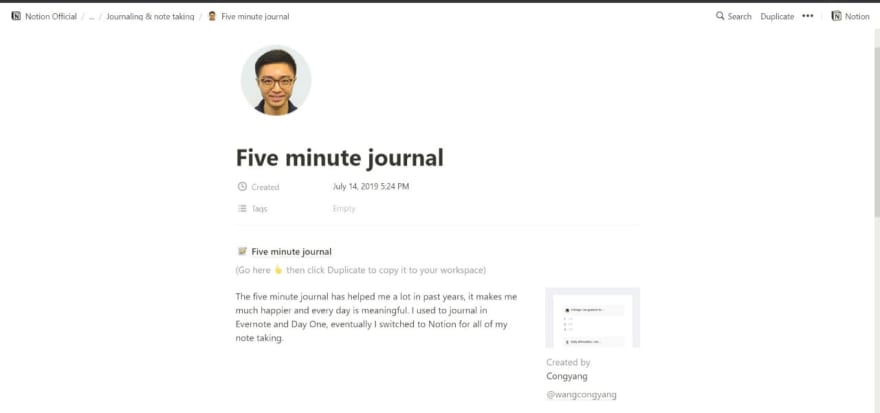Click the Created date value
The height and width of the screenshot is (413, 880).
[370, 187]
